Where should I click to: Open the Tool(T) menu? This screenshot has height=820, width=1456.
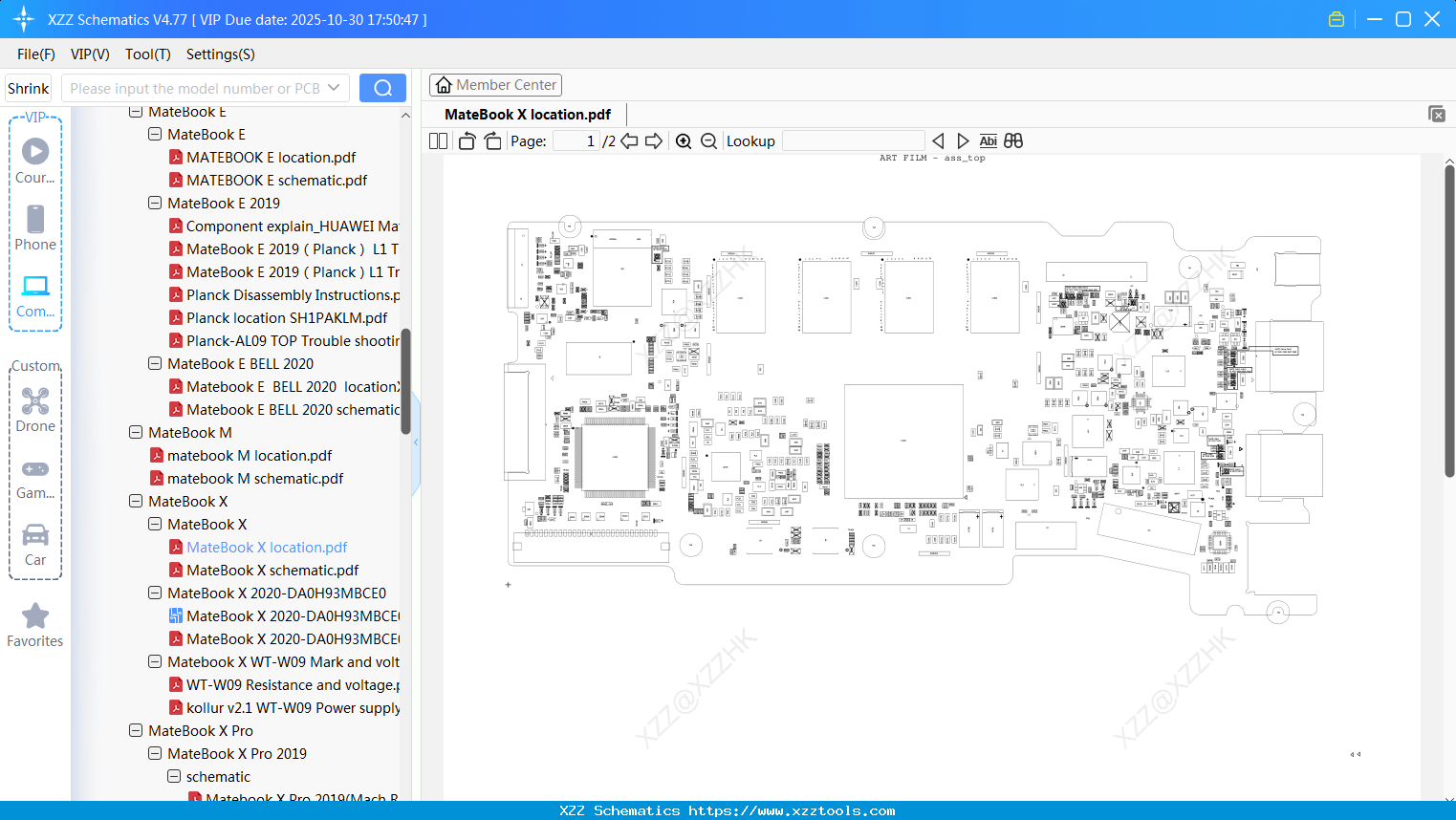(x=148, y=54)
